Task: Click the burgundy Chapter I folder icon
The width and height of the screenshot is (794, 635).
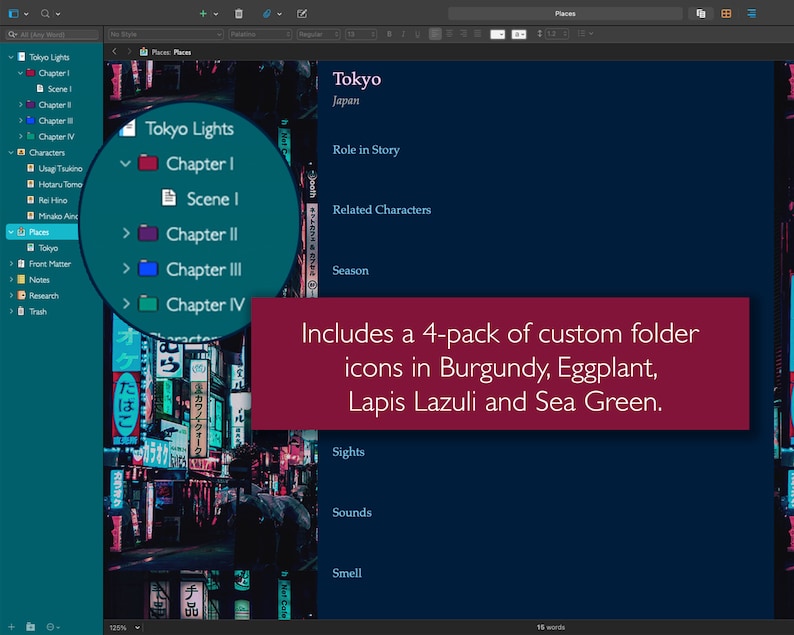Action: coord(30,73)
